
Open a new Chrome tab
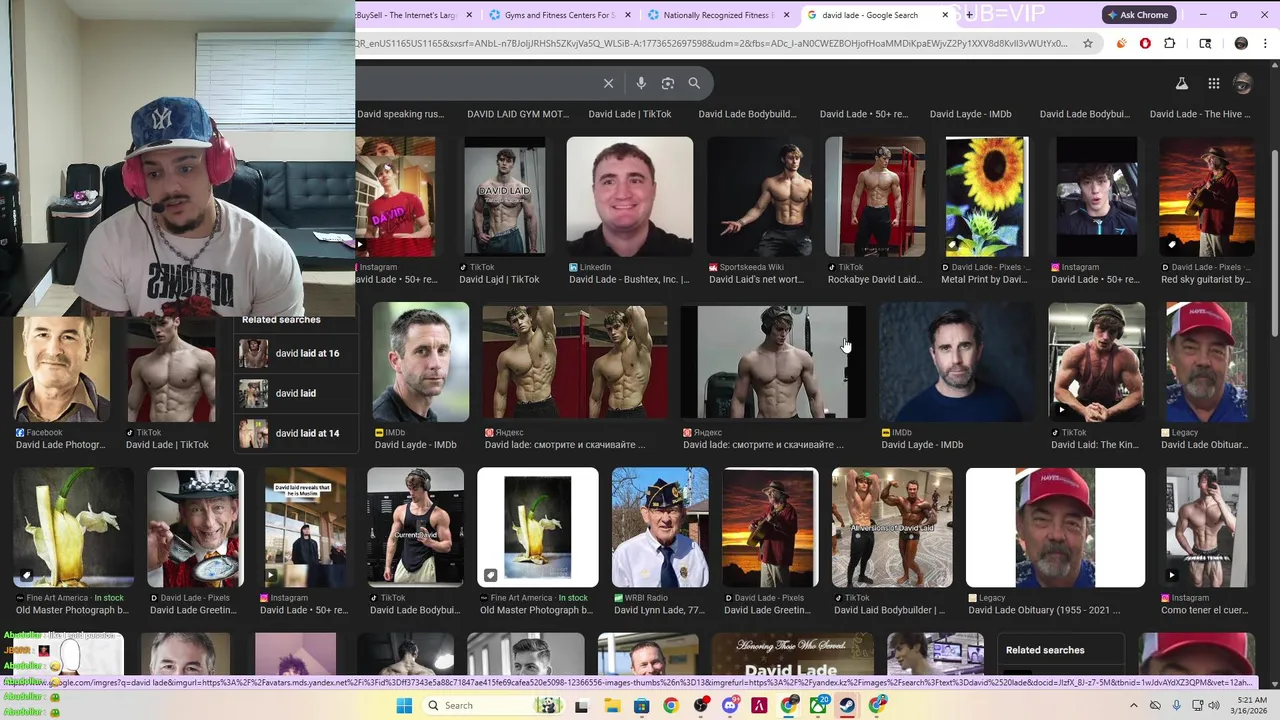[x=969, y=15]
